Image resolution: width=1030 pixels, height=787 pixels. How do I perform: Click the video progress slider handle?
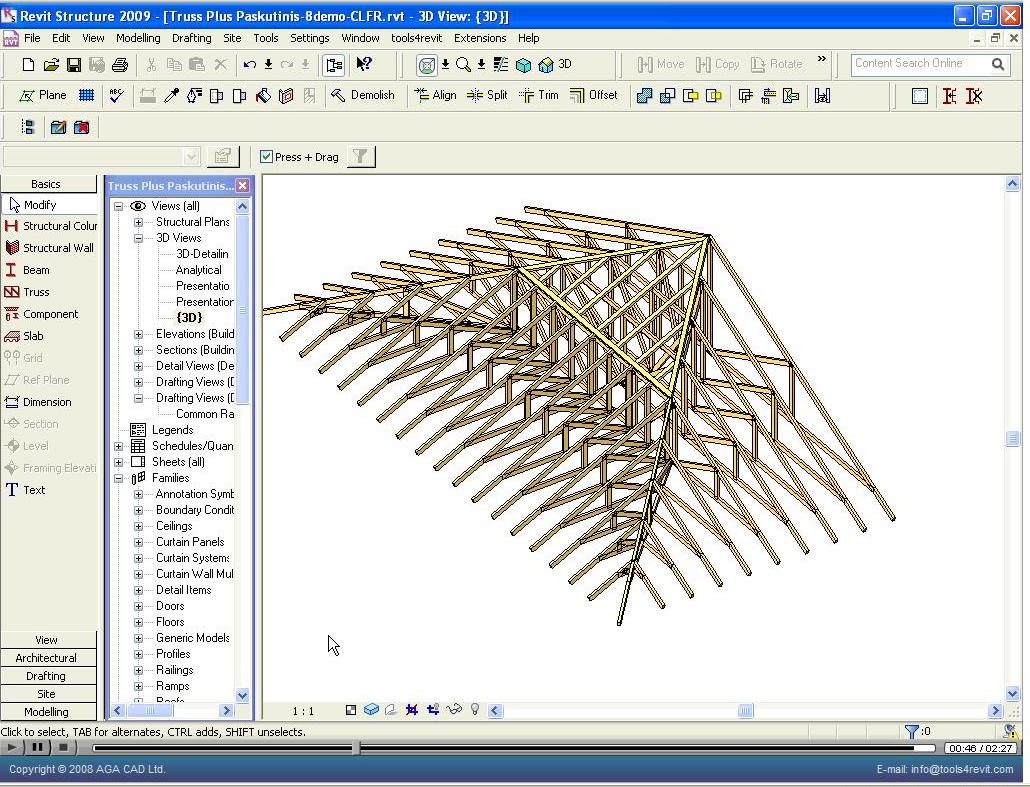pyautogui.click(x=355, y=748)
